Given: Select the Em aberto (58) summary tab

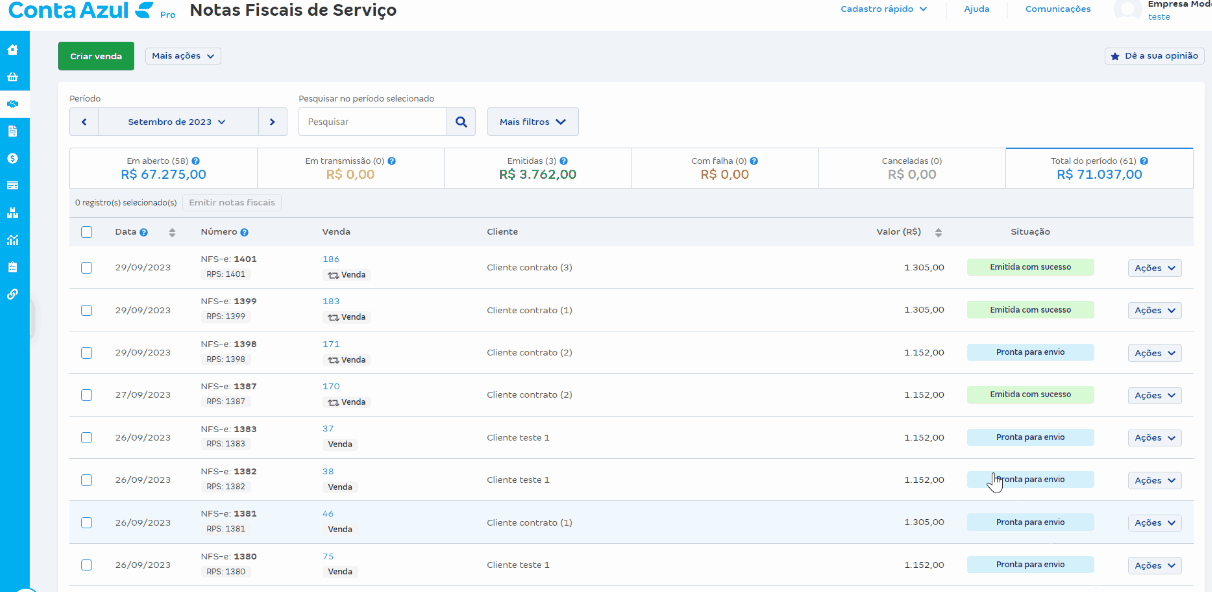Looking at the screenshot, I should point(163,168).
